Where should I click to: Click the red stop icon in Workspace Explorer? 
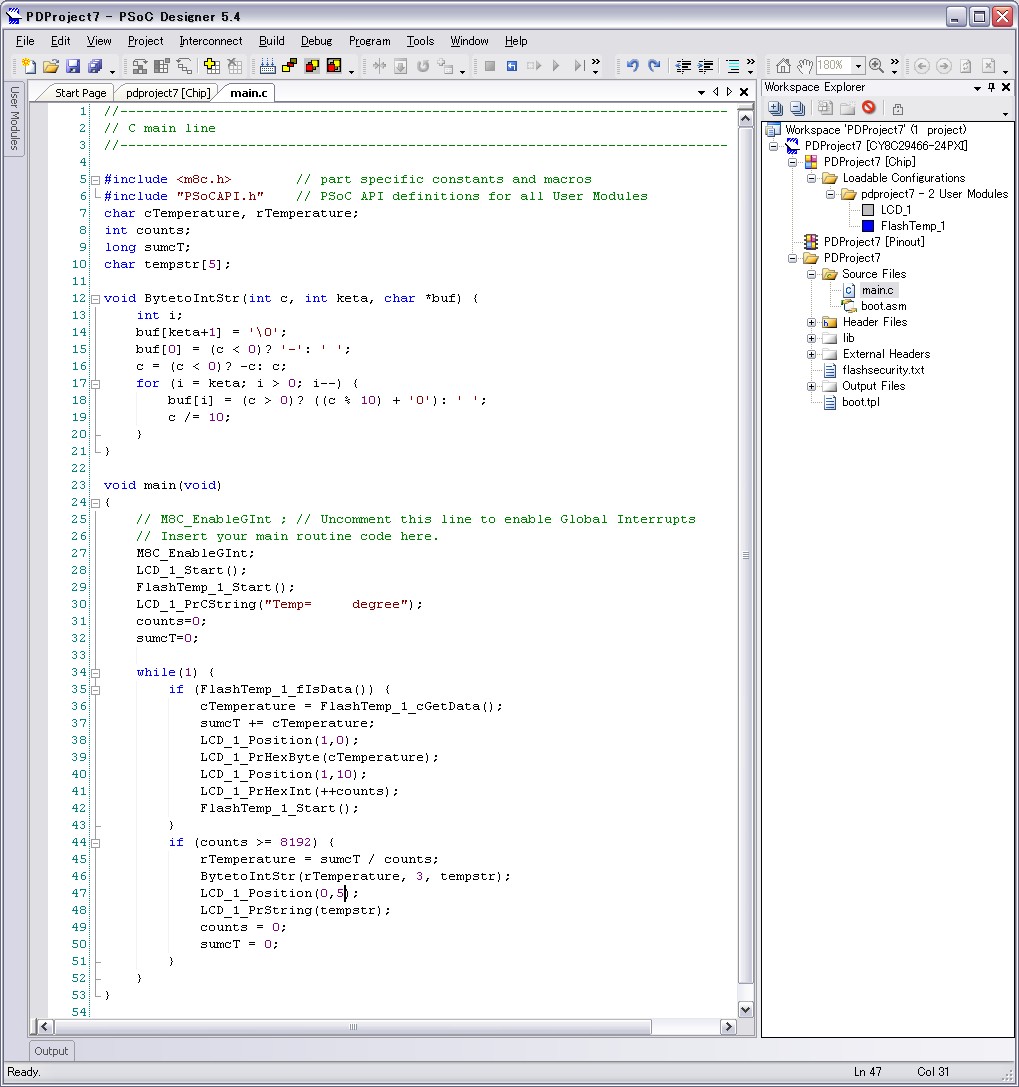868,108
